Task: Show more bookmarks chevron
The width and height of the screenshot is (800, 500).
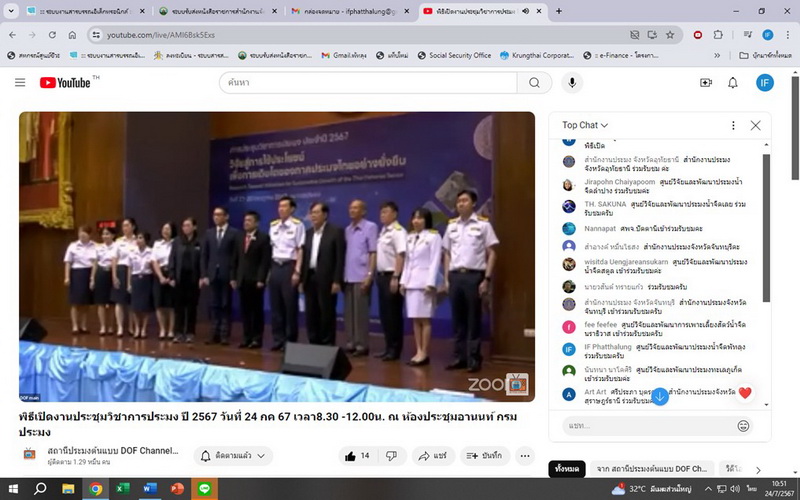Action: click(717, 55)
